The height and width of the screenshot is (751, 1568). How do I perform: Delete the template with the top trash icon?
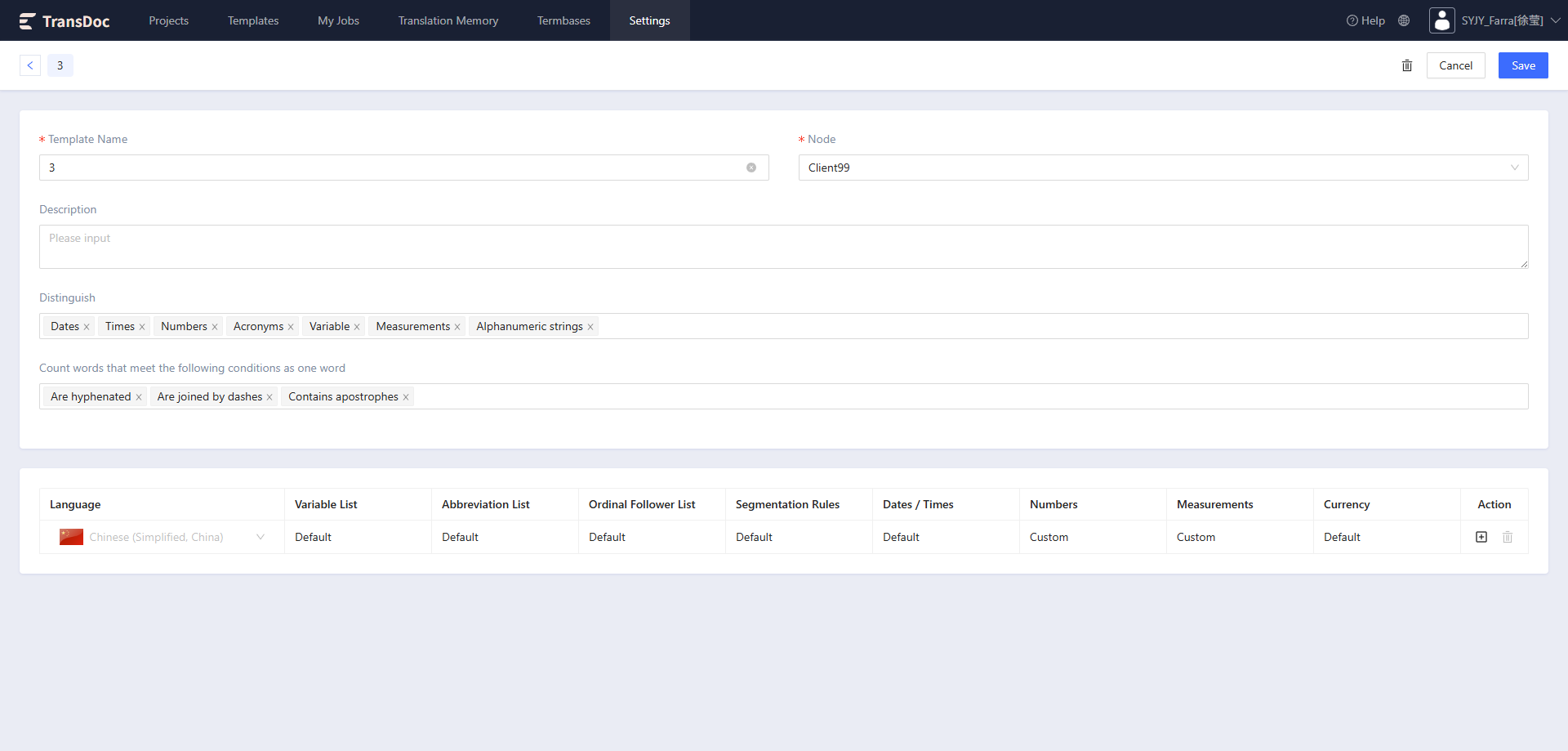pos(1407,65)
